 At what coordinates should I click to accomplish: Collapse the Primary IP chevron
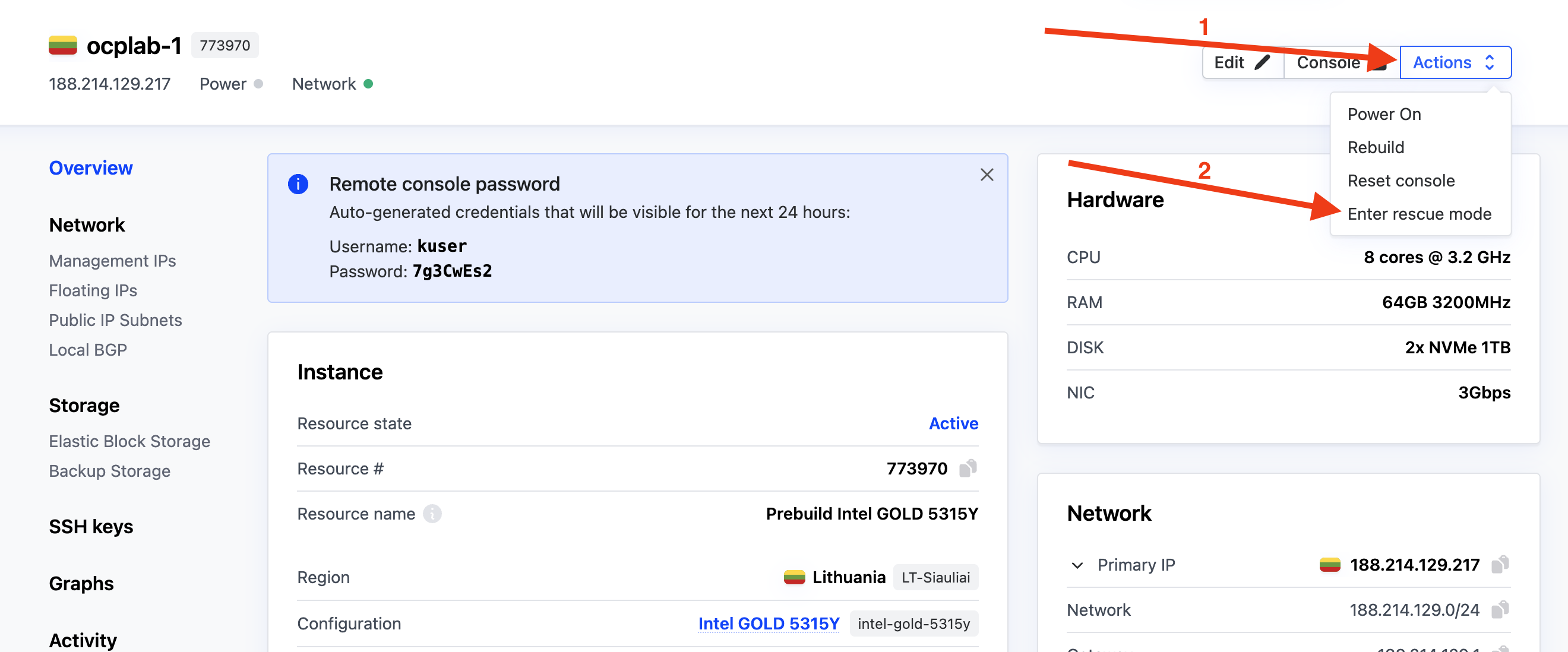click(x=1077, y=565)
